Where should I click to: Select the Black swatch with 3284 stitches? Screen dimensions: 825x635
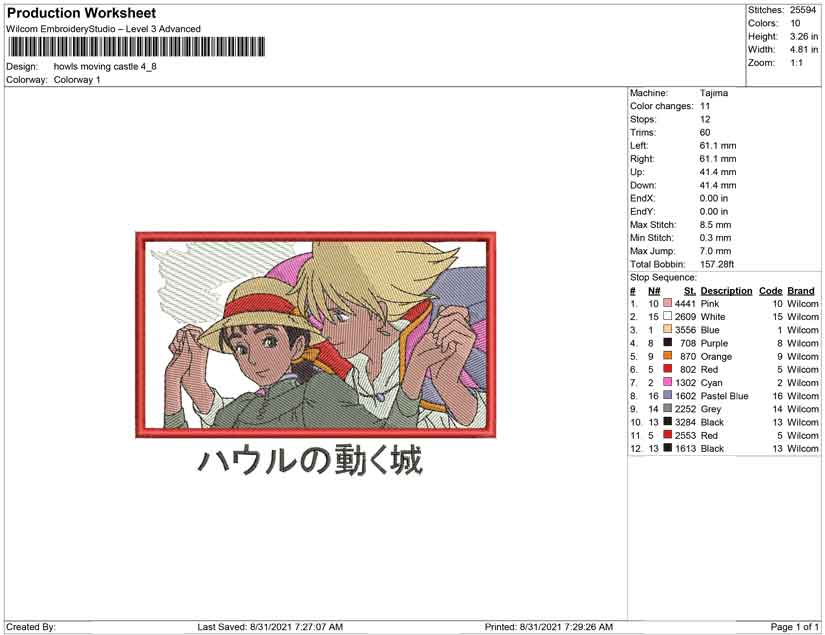668,422
